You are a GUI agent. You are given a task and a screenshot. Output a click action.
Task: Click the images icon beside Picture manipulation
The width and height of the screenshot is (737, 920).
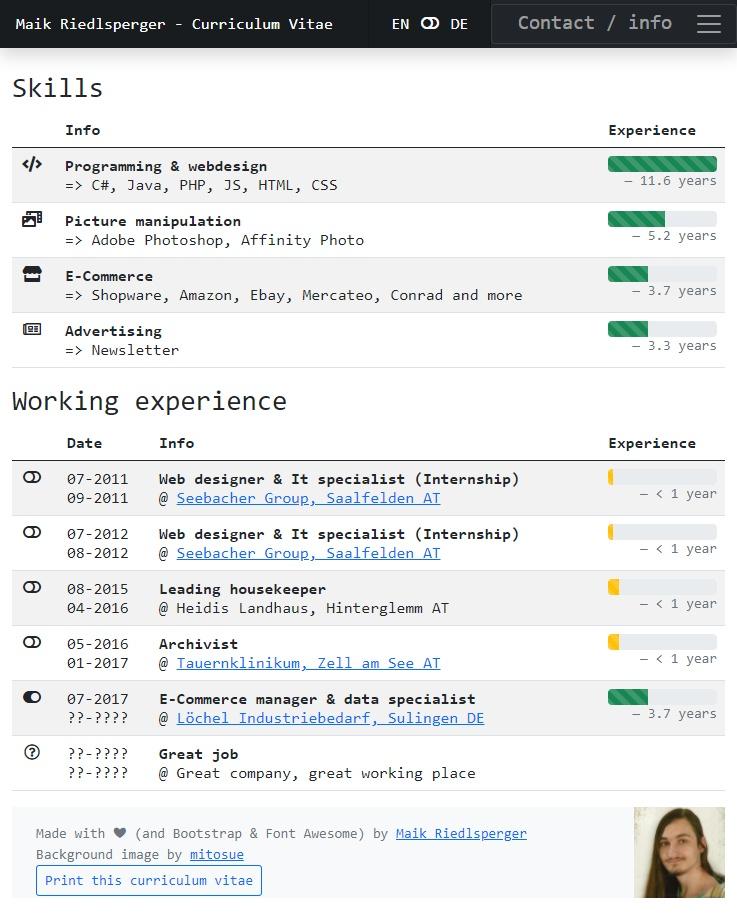point(32,219)
